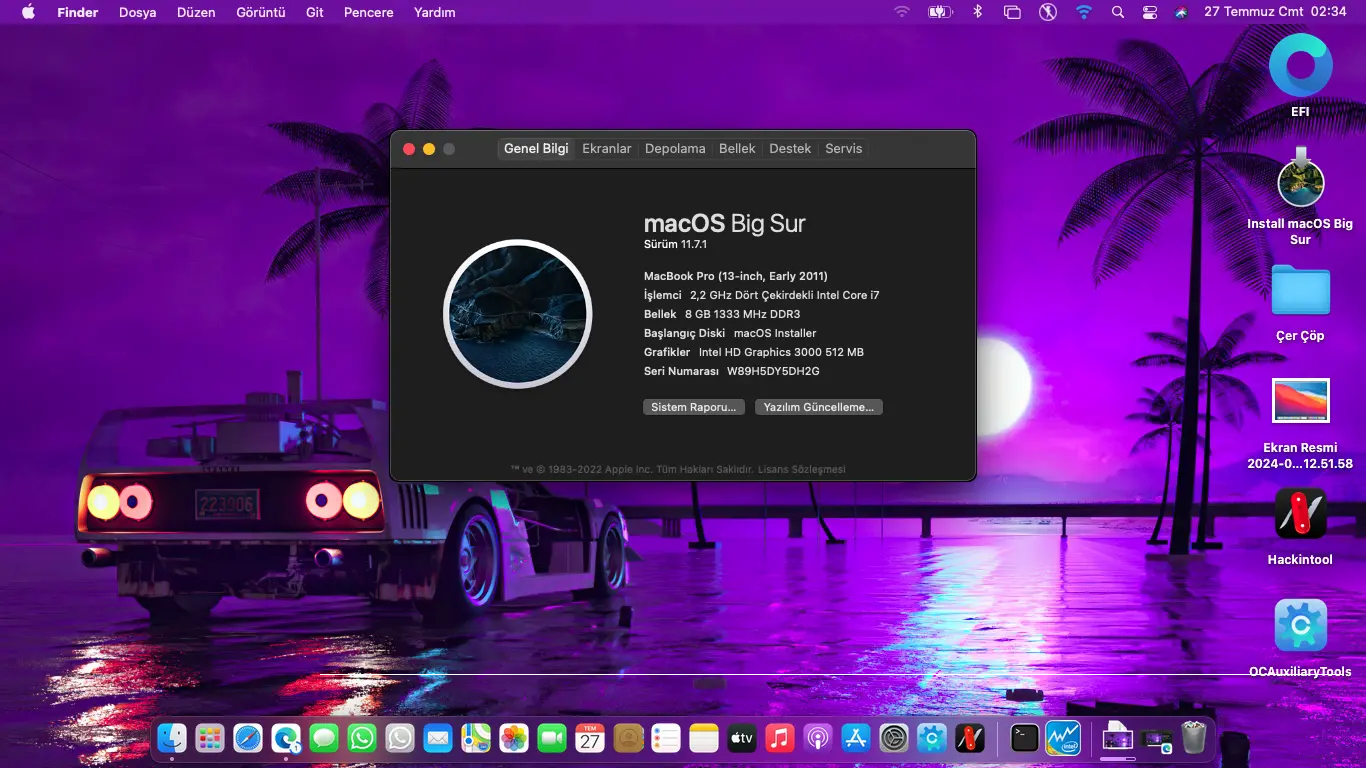Viewport: 1366px width, 768px height.
Task: Open the Görüntü menu
Action: (261, 12)
